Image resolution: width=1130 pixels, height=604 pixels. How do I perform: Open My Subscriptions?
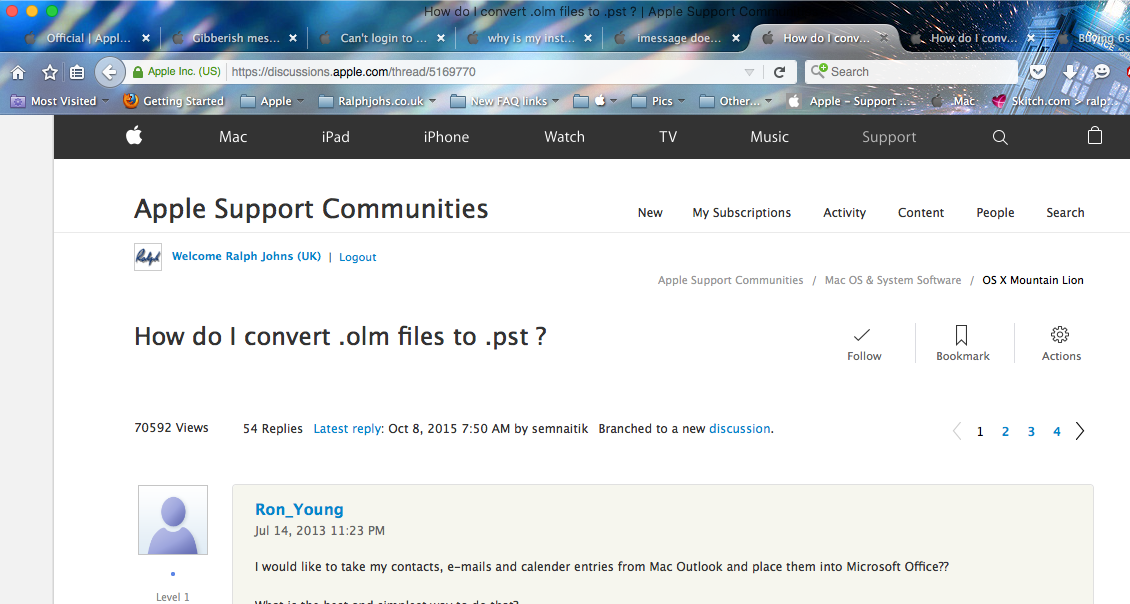[742, 213]
